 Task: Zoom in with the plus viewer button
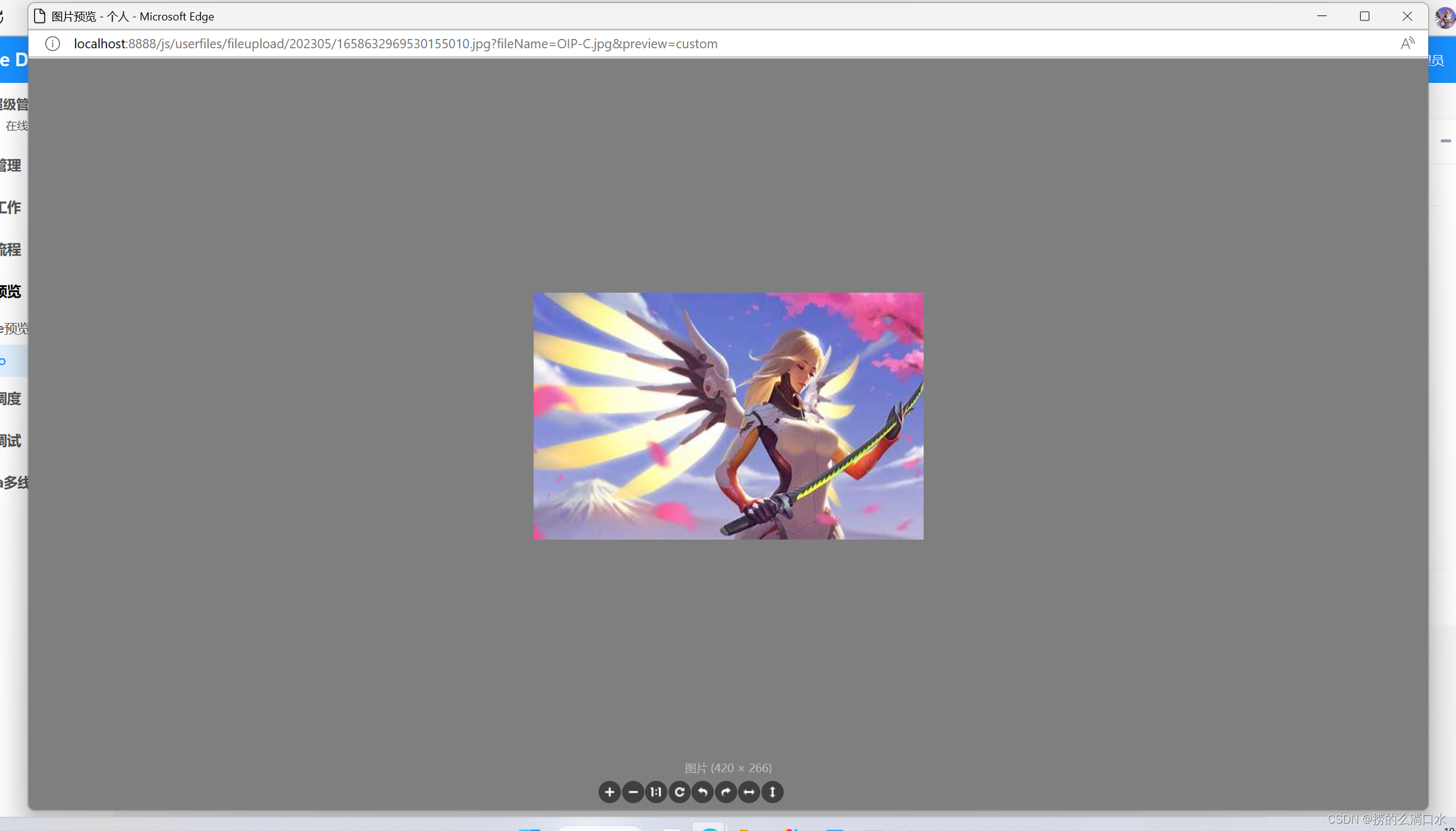pyautogui.click(x=609, y=791)
